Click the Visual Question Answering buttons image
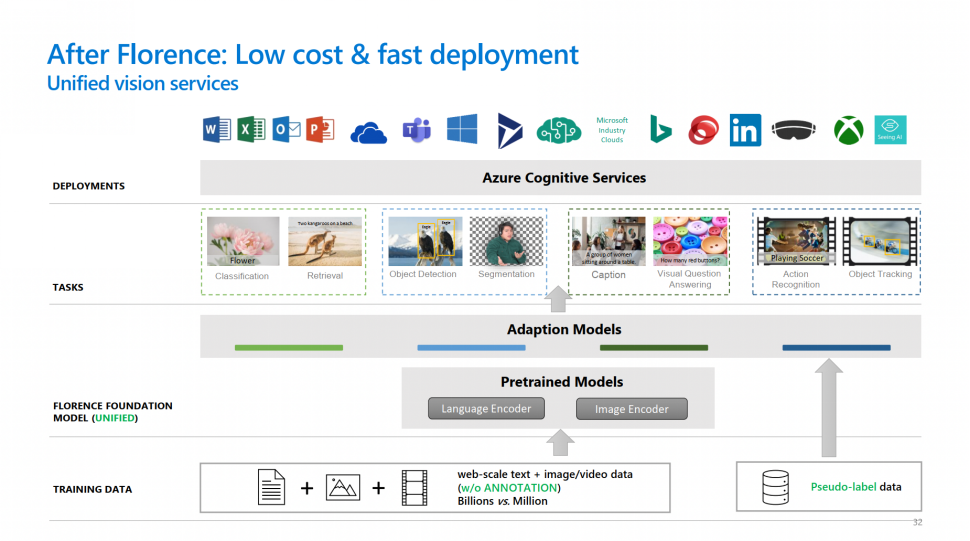The image size is (970, 541). point(690,241)
